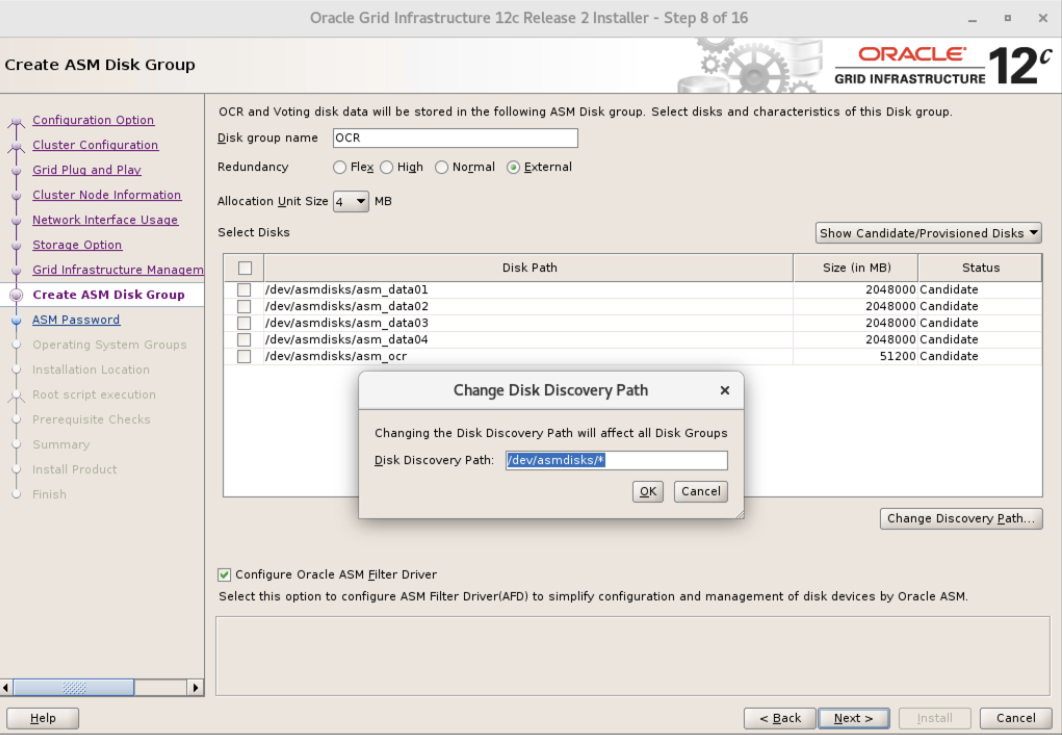Check the asm_ocr disk checkbox
Image resolution: width=1062 pixels, height=735 pixels.
click(244, 356)
